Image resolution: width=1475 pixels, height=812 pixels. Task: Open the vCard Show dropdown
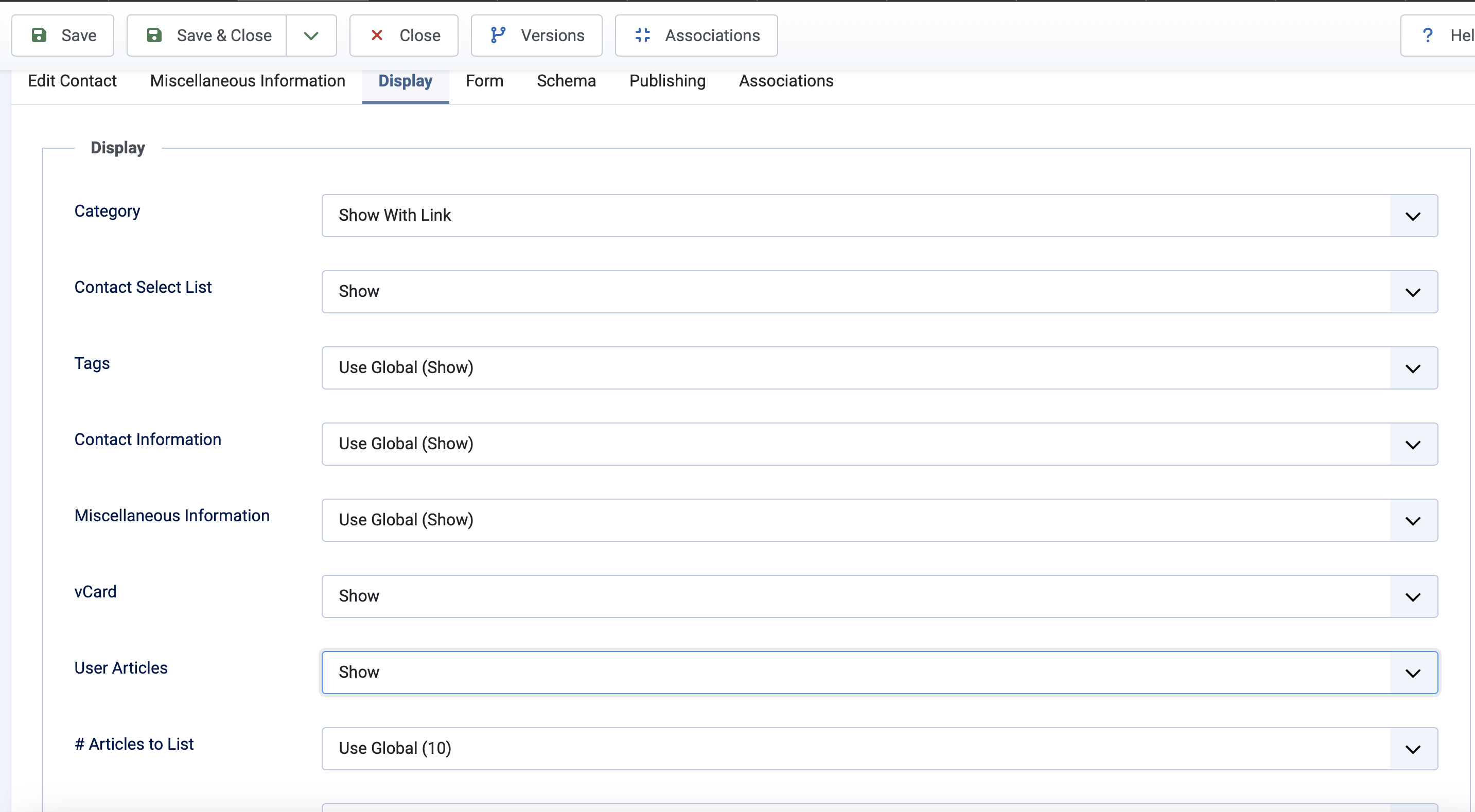pos(879,596)
